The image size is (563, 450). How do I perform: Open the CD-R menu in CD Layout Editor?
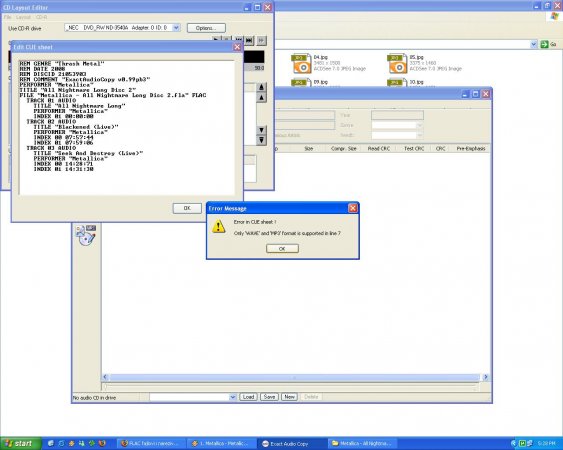41,17
